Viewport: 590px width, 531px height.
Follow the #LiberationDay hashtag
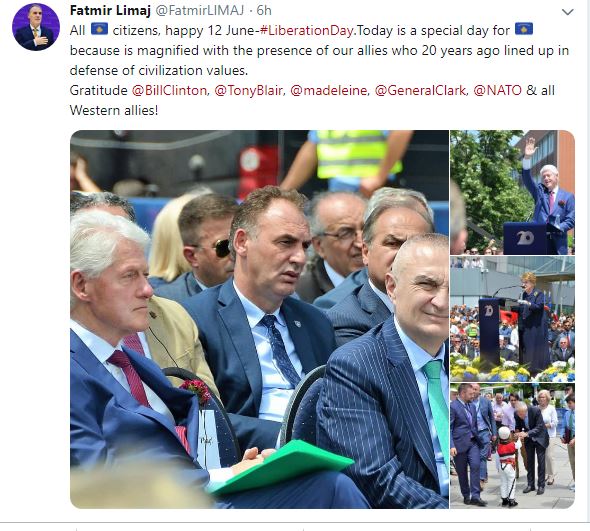coord(306,30)
